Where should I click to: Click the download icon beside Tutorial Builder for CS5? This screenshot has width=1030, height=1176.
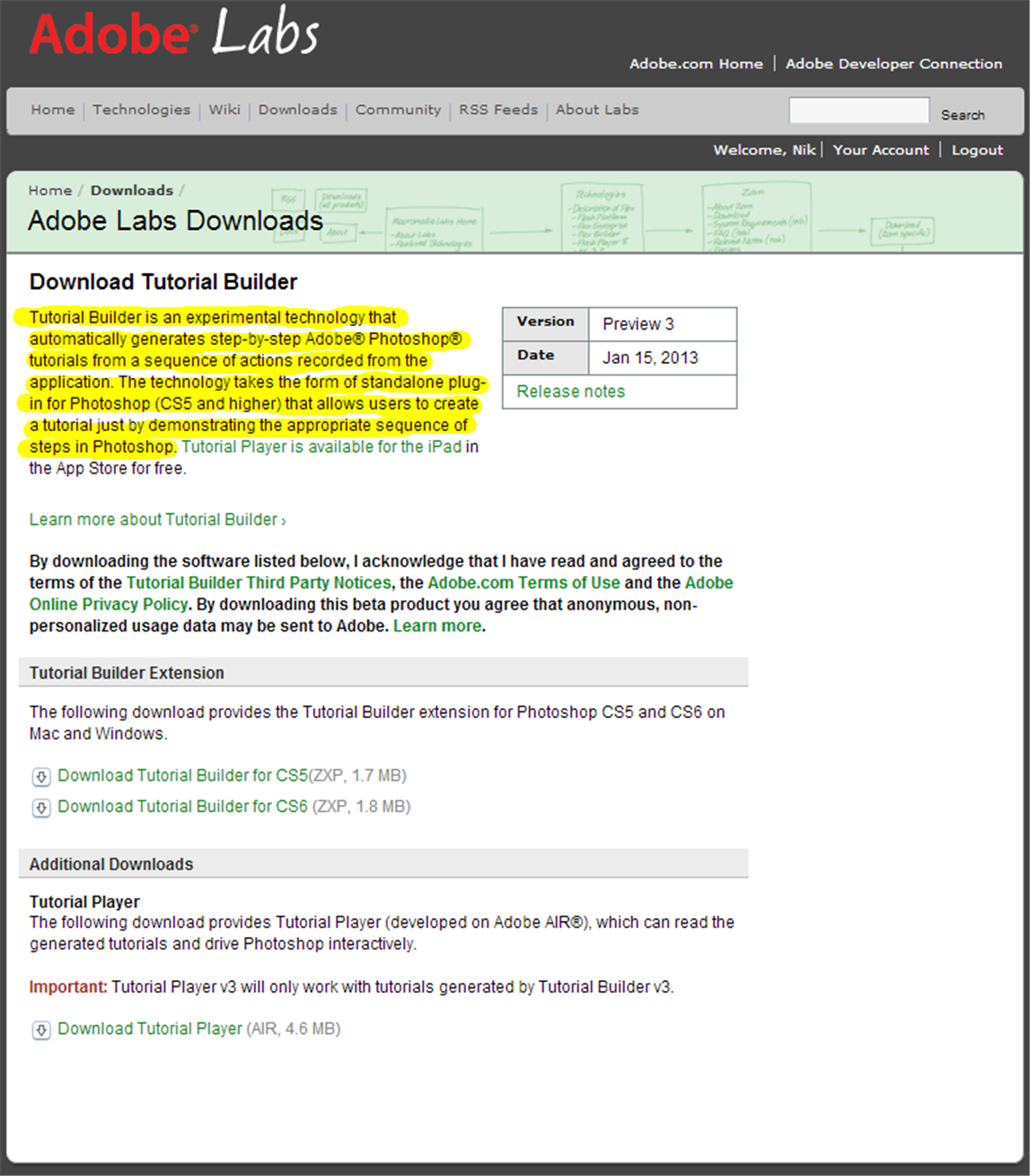[41, 777]
